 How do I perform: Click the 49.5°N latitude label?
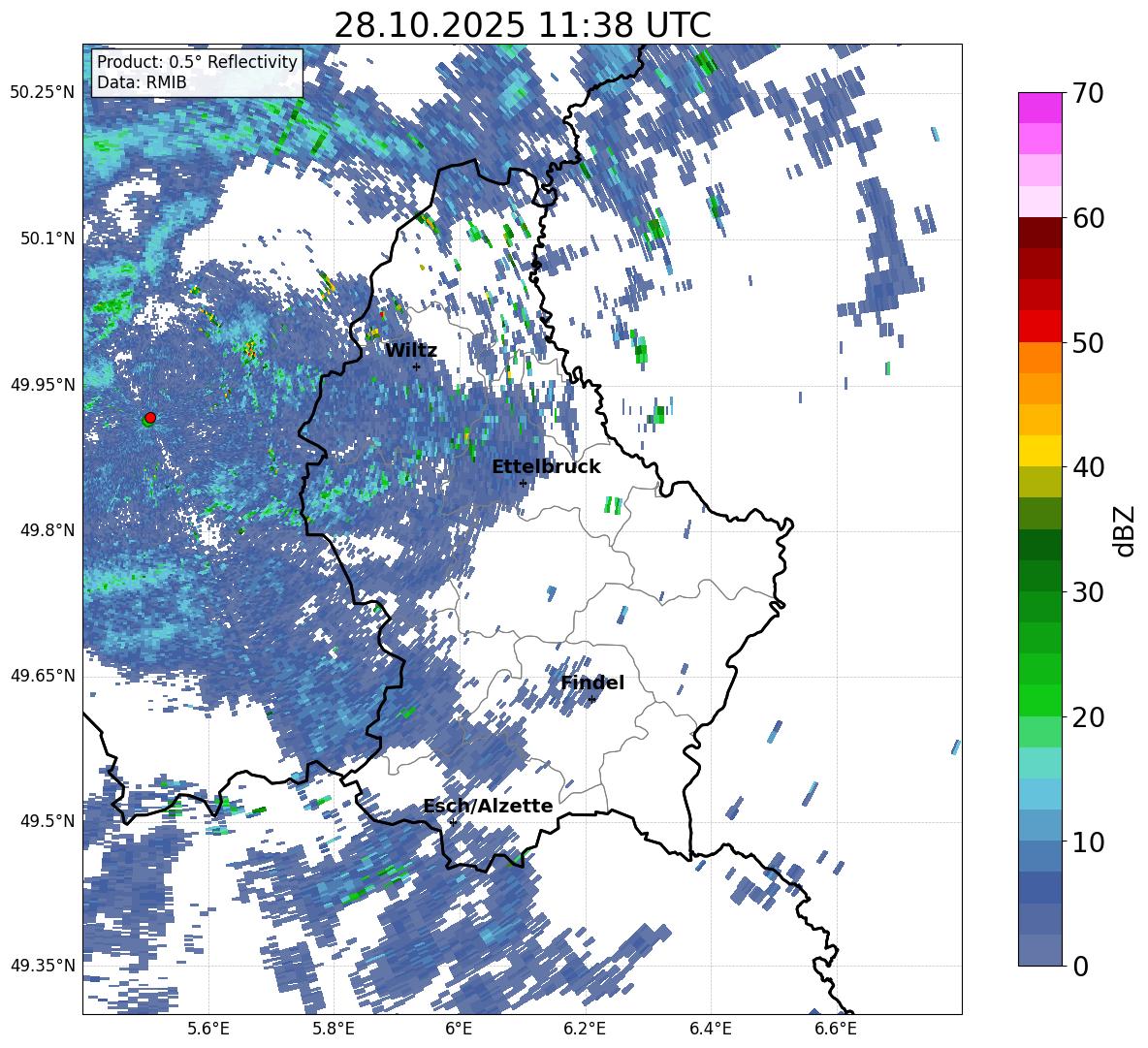(x=48, y=821)
